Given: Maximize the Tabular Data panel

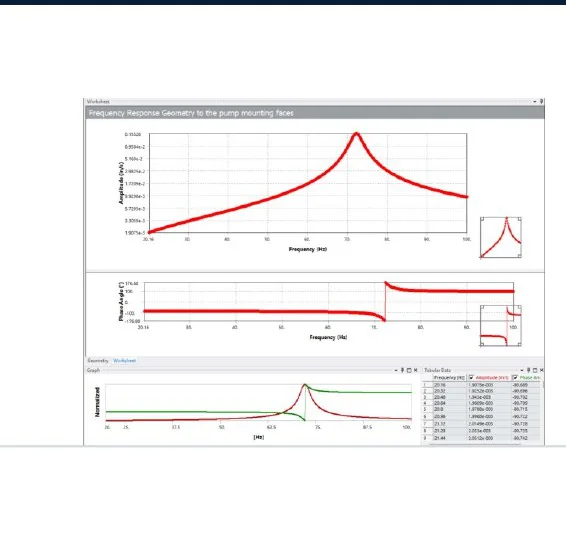Looking at the screenshot, I should [535, 370].
